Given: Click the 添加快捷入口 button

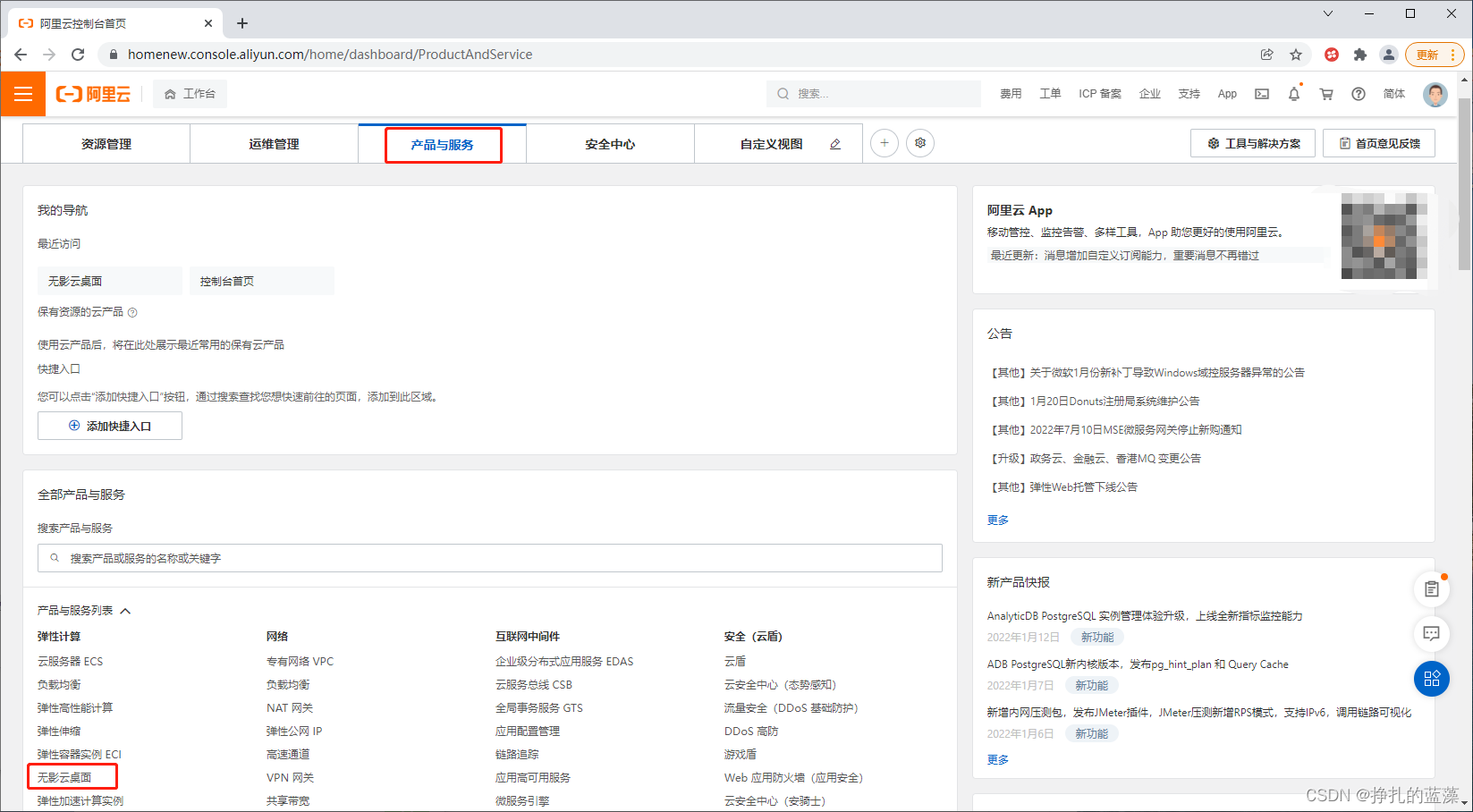Looking at the screenshot, I should pos(109,426).
